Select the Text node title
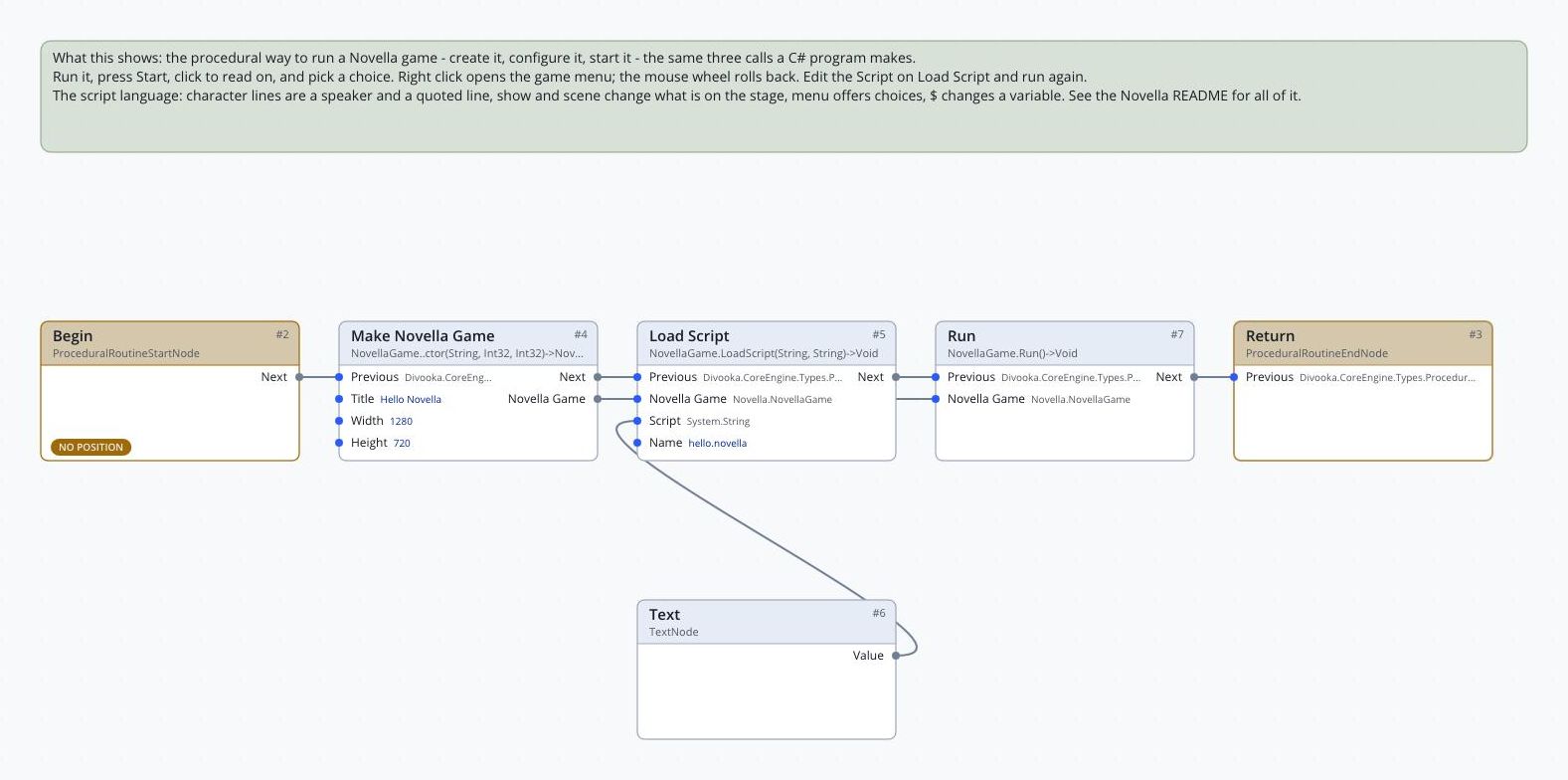Screen dimensions: 1568x780 coord(664,615)
